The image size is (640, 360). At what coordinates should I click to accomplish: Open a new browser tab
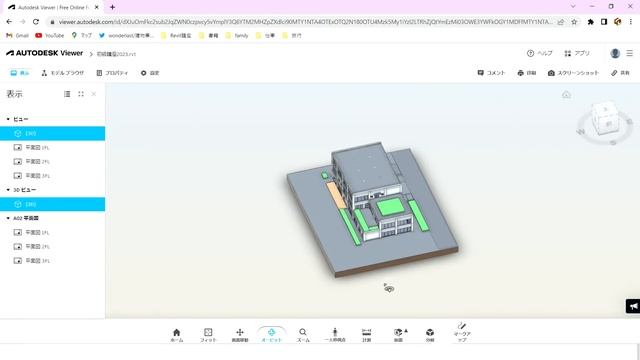(x=112, y=7)
